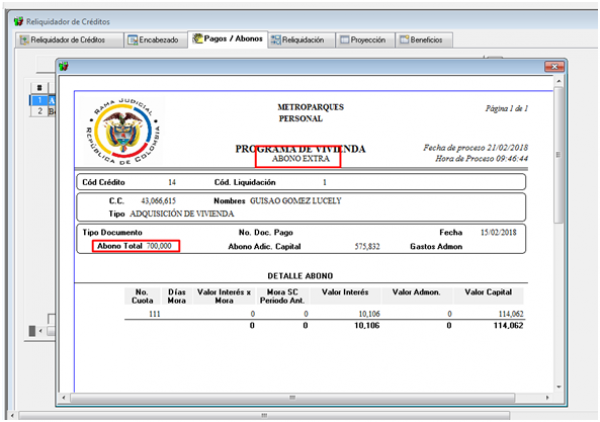Click the Fecha de proceso 21/02/2018 text
This screenshot has width=600, height=422.
(476, 148)
